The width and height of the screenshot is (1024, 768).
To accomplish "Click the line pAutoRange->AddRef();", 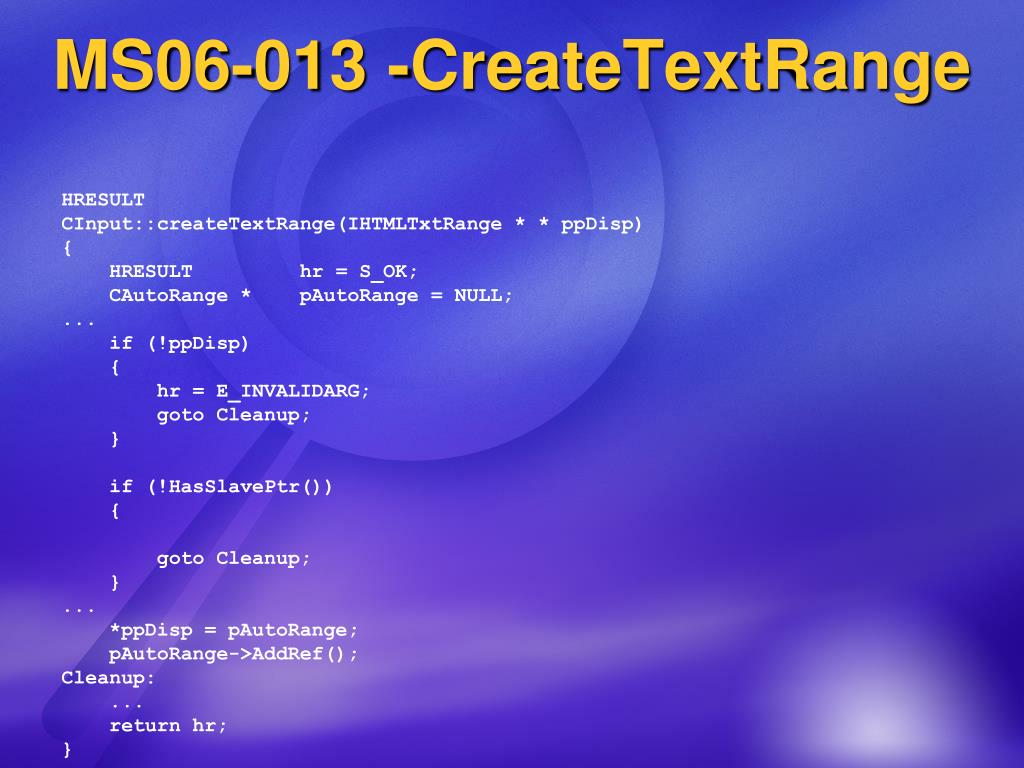I will (x=233, y=654).
